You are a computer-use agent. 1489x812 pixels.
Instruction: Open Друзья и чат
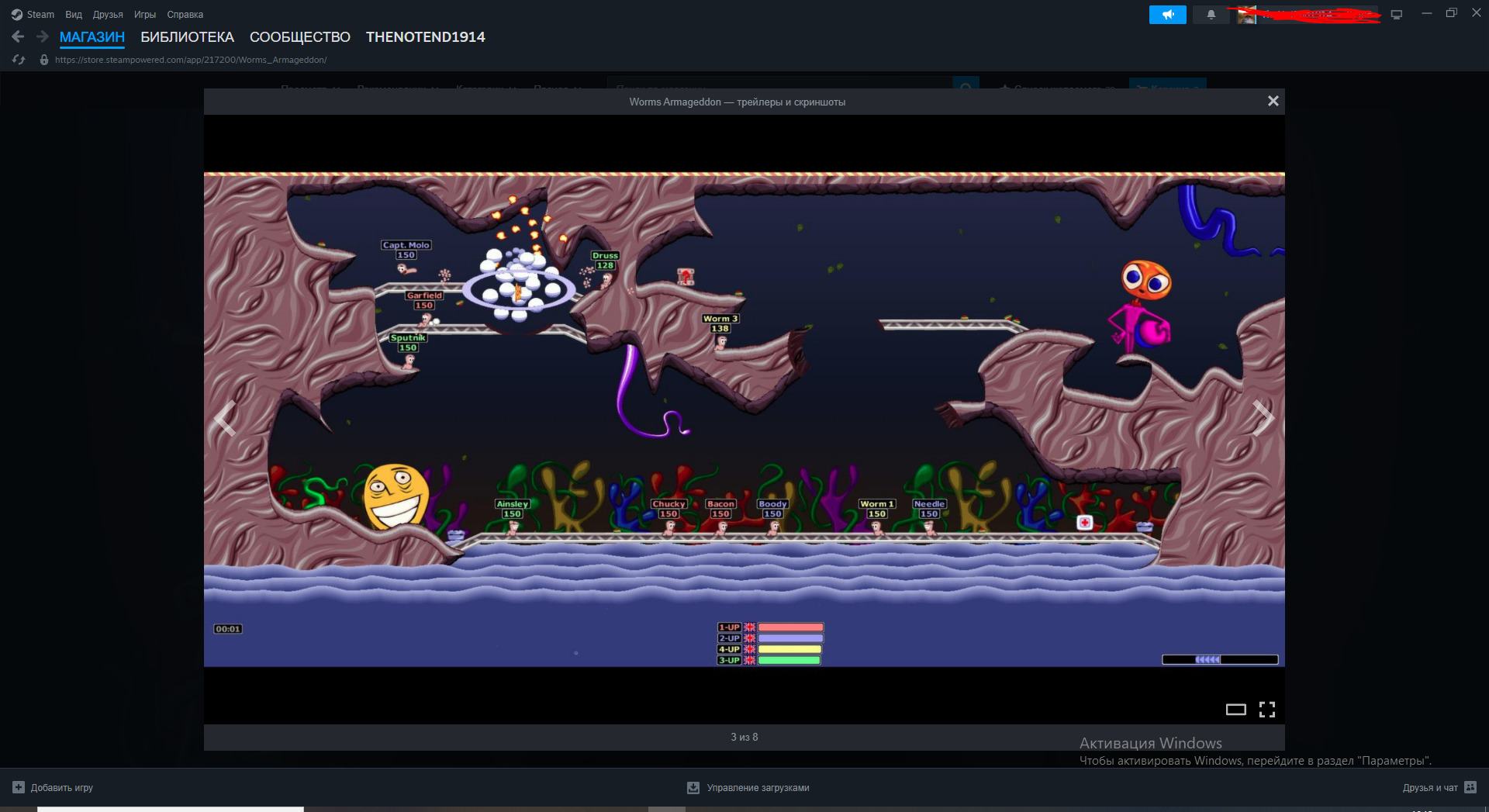tap(1439, 787)
